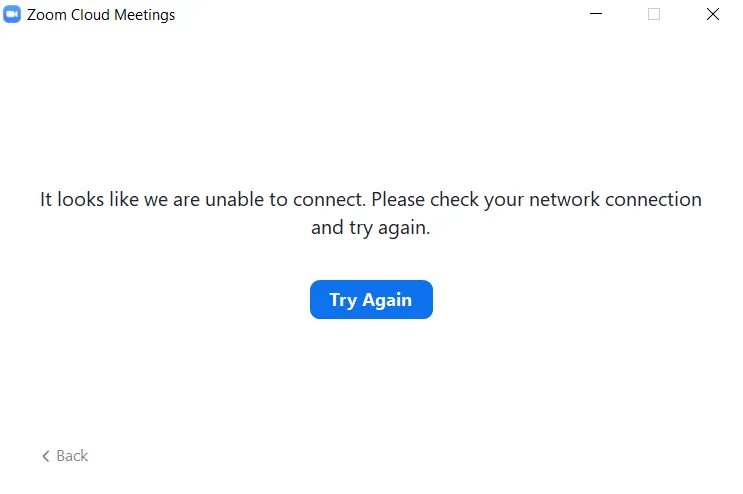743x494 pixels.
Task: Click the left chevron beside Back
Action: pos(46,456)
